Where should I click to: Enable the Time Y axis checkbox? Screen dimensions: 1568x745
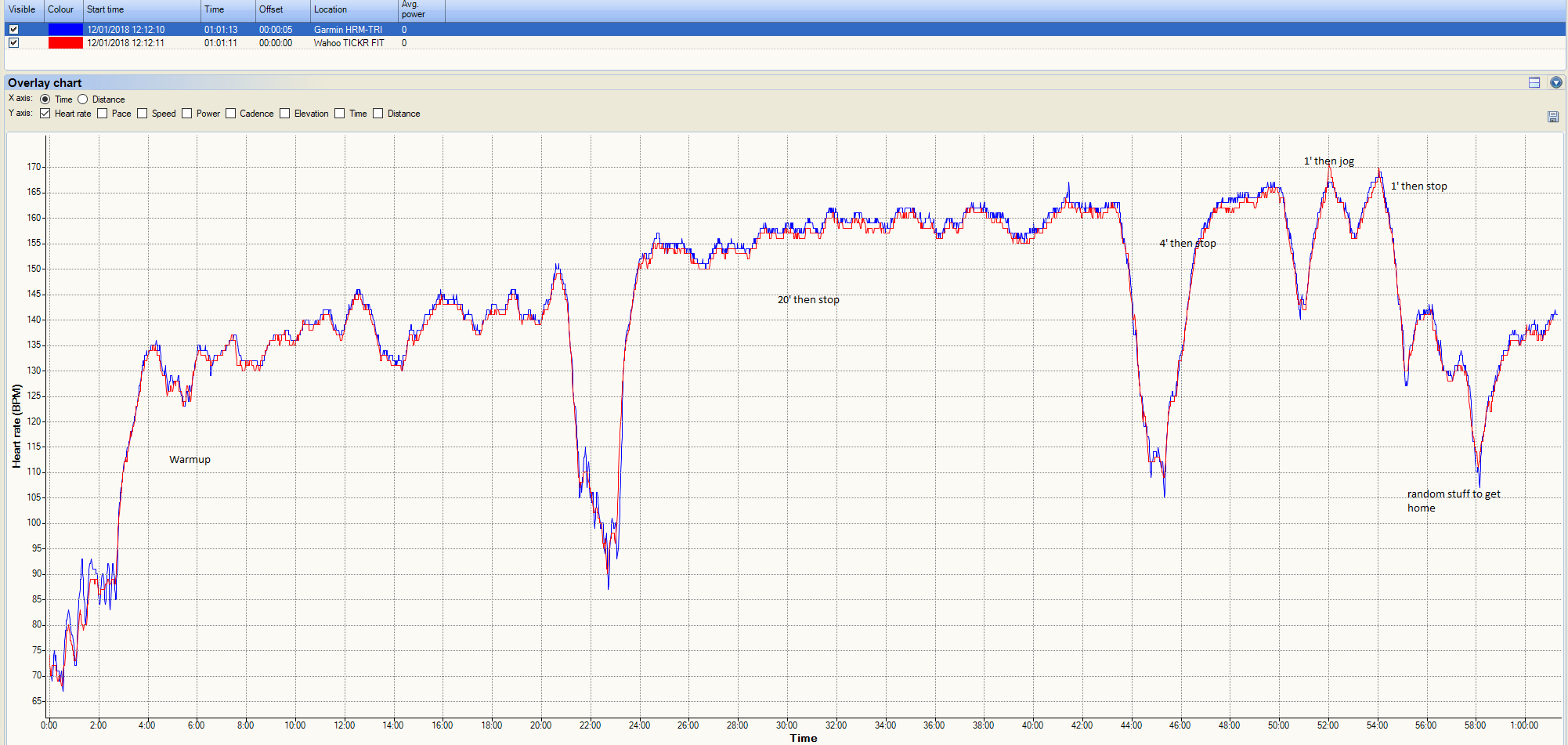point(339,114)
